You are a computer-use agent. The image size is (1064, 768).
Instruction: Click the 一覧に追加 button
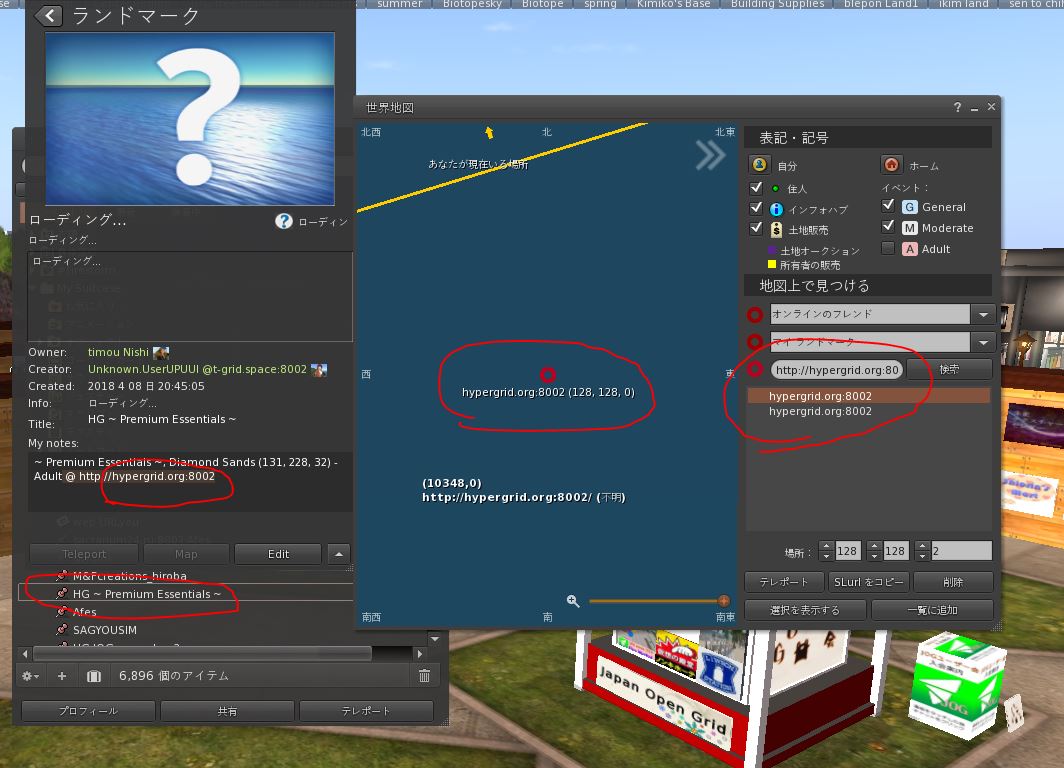click(932, 610)
